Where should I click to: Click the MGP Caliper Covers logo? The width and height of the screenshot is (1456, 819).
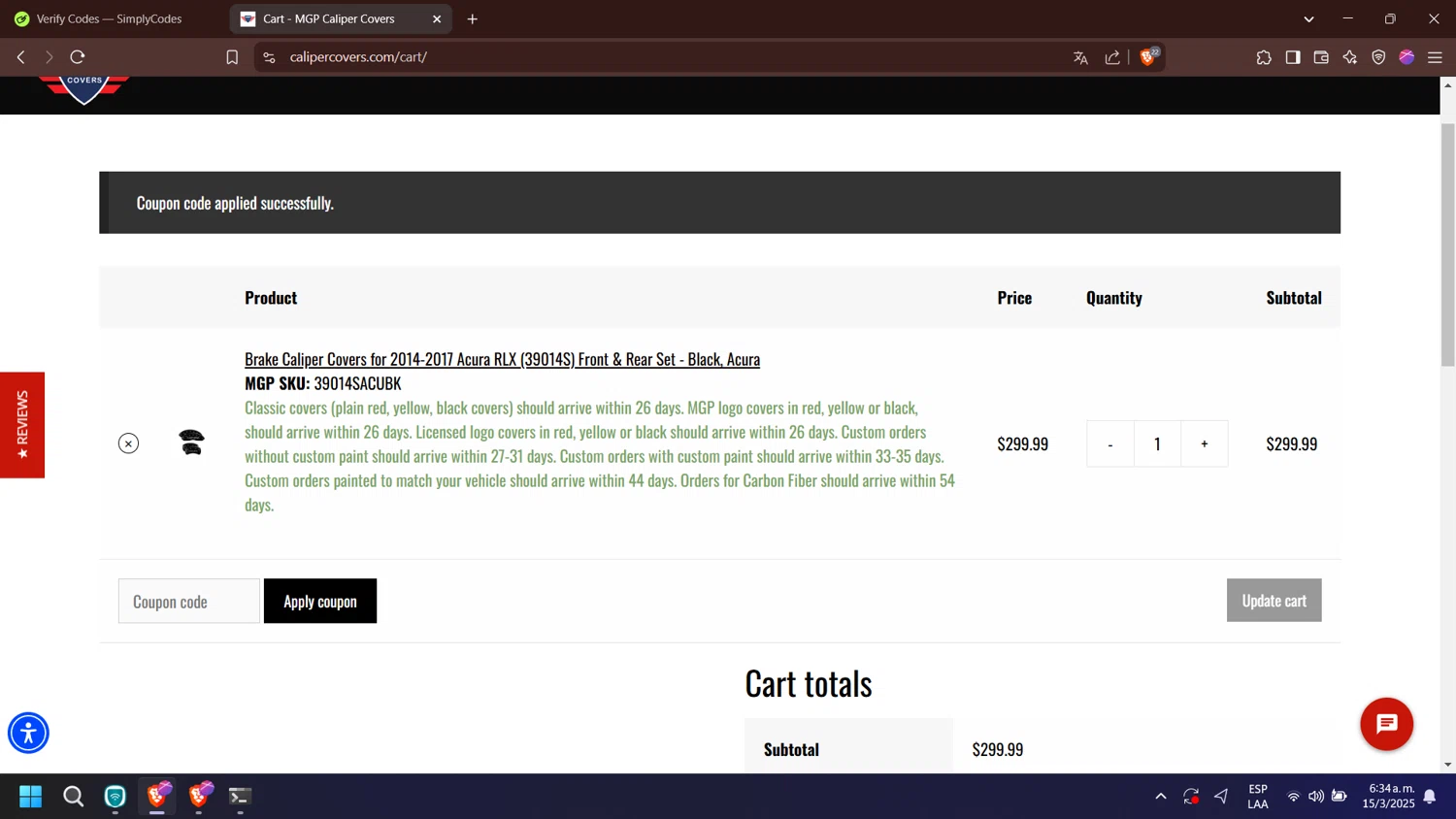click(x=84, y=89)
